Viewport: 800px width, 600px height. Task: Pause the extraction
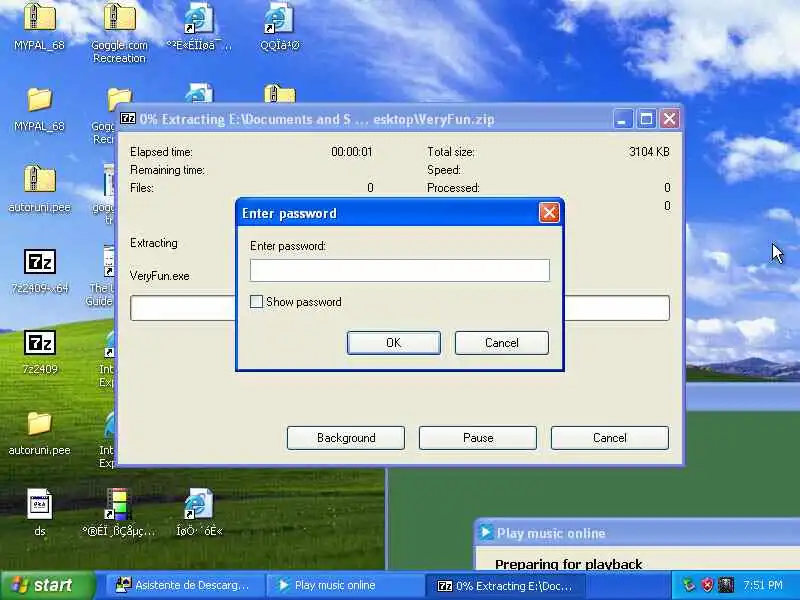pos(478,438)
